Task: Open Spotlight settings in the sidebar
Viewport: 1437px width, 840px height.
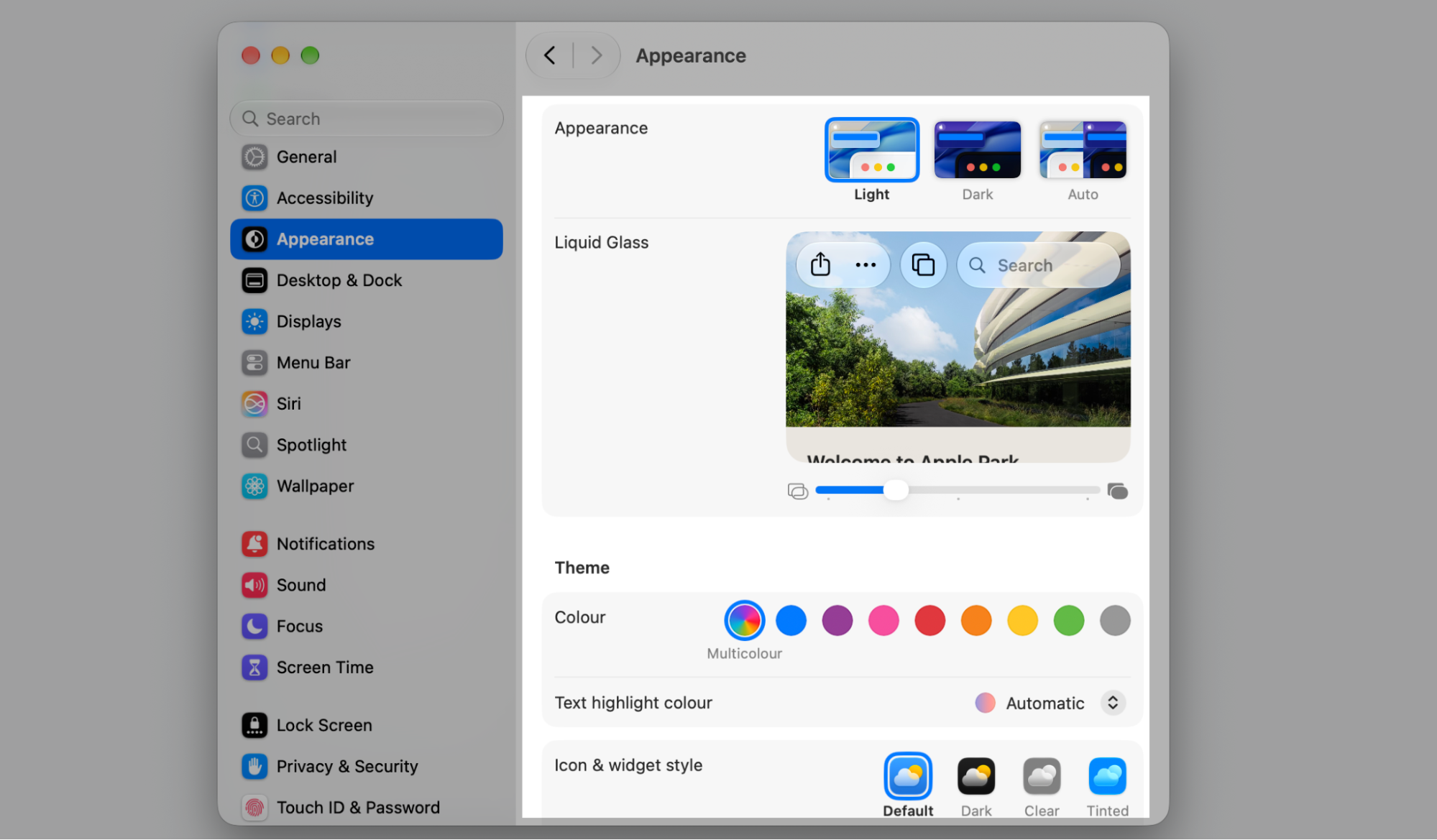Action: (366, 445)
